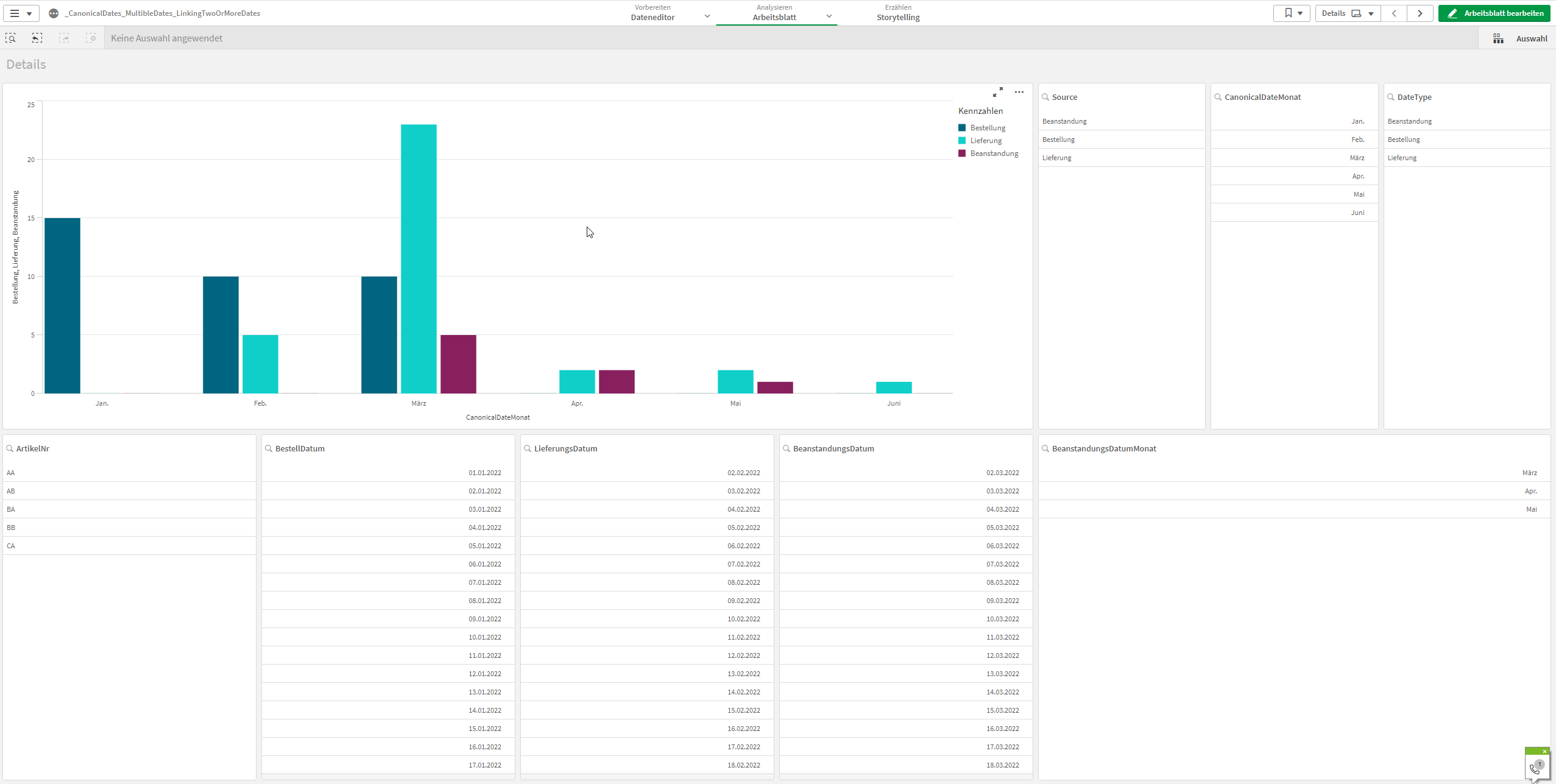
Task: Select Lieferung in the DateType filter
Action: click(x=1467, y=158)
